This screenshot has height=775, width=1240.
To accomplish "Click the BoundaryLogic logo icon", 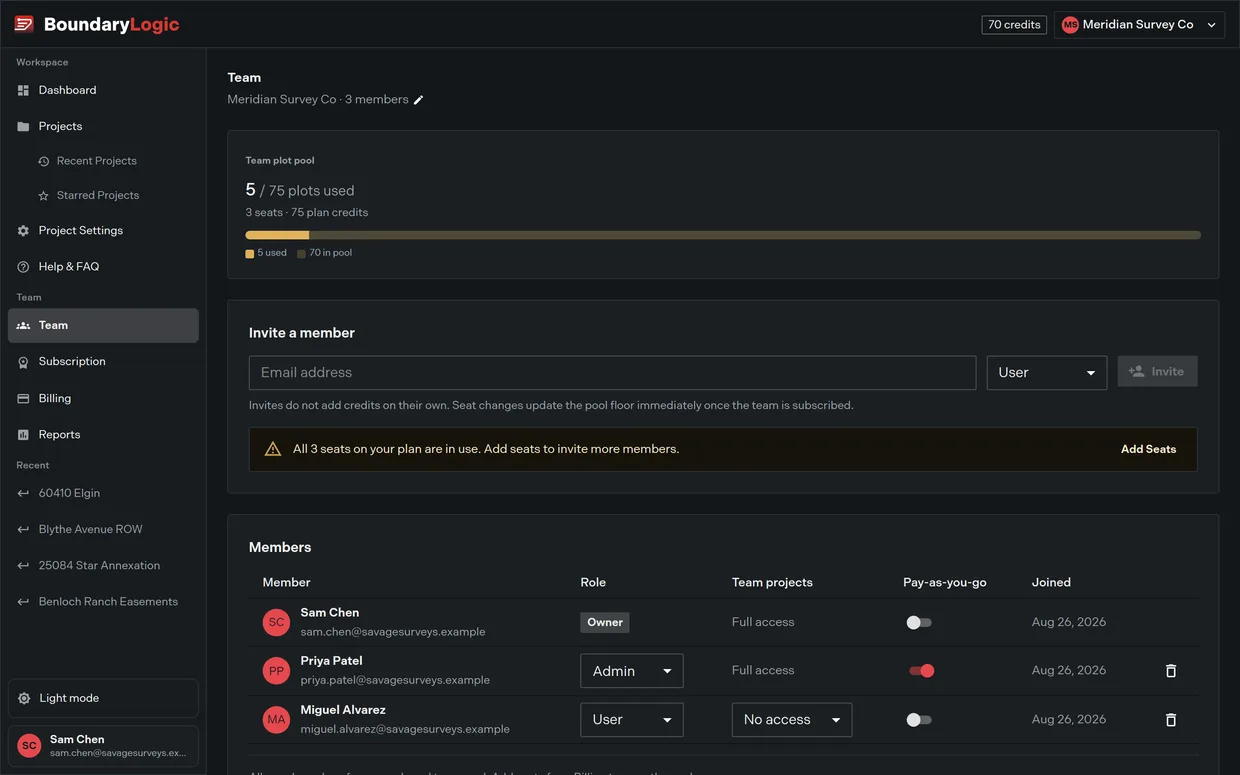I will [24, 24].
